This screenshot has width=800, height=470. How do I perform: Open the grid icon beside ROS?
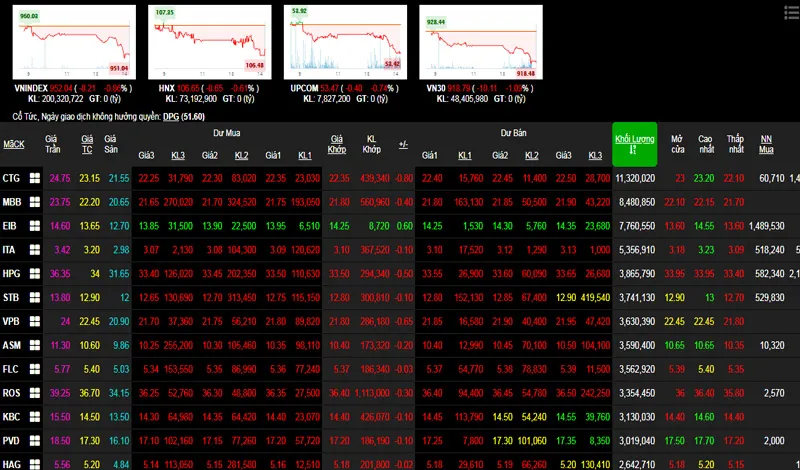click(35, 392)
